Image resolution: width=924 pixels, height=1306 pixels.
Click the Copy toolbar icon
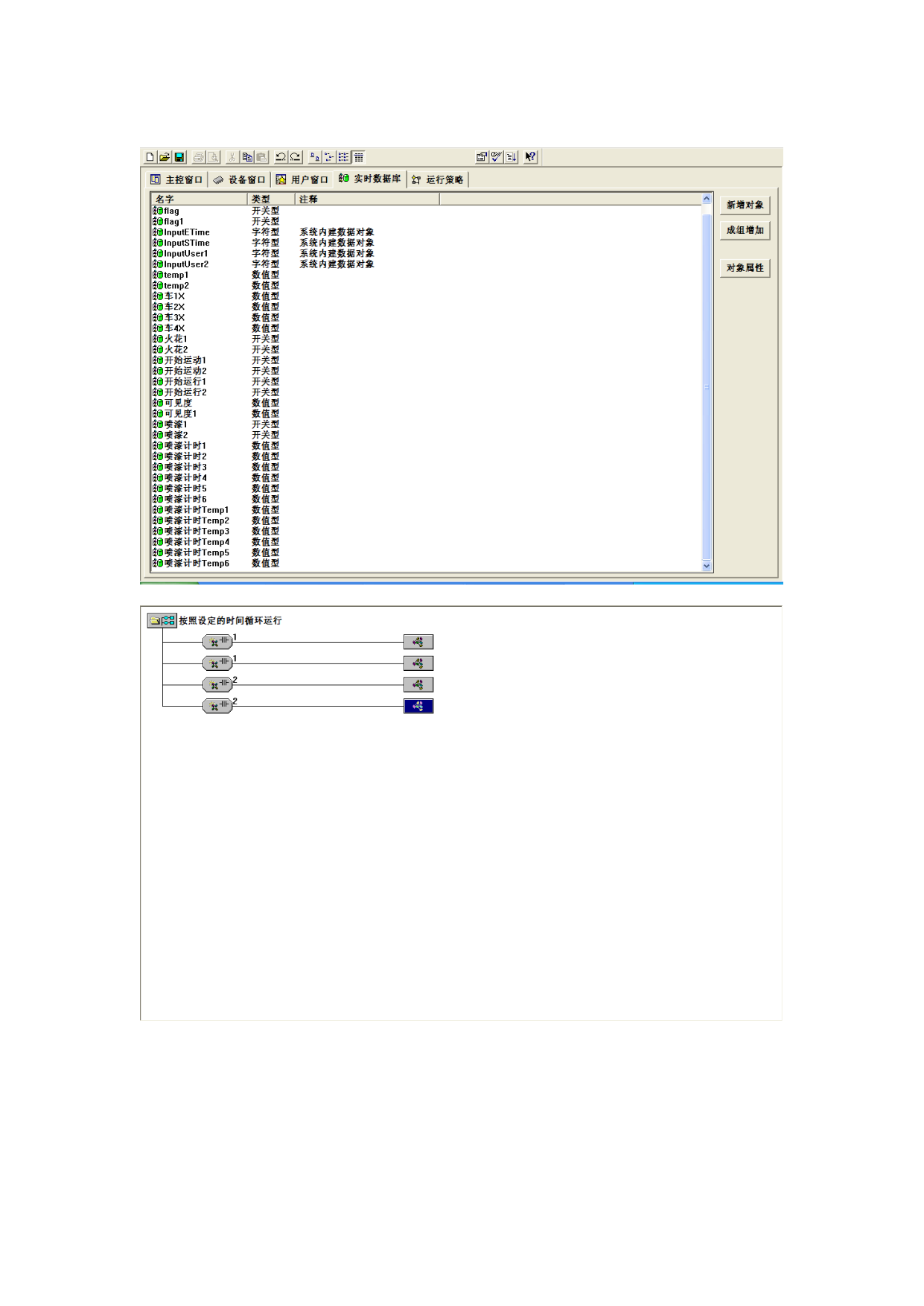tap(247, 157)
